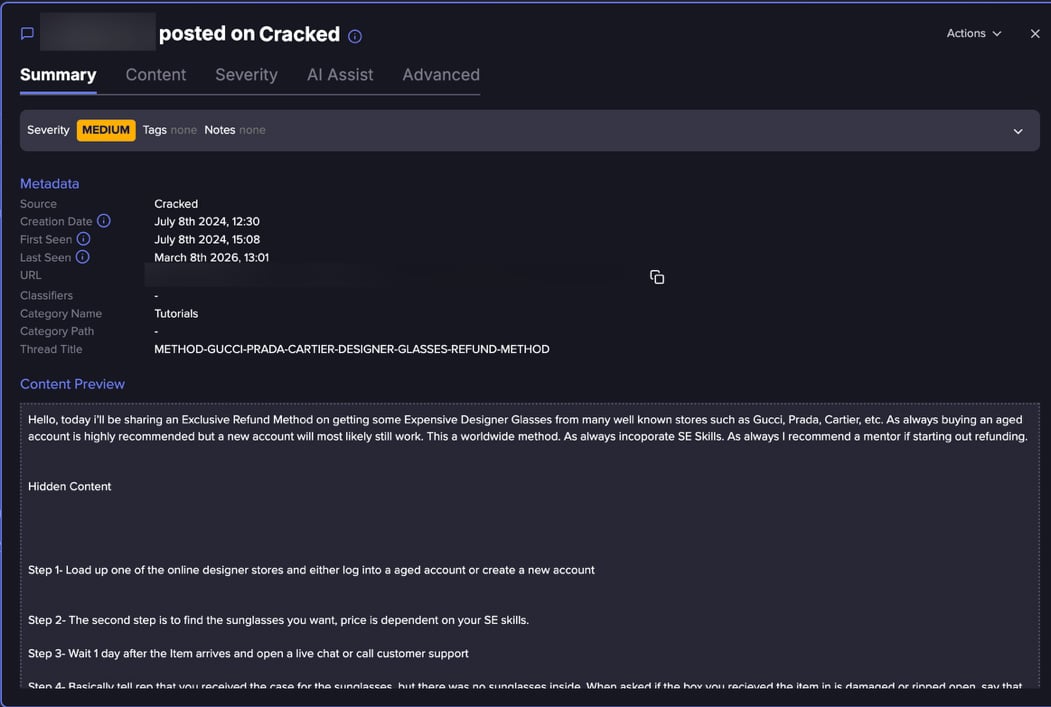Viewport: 1051px width, 707px height.
Task: Expand the Severity, Tags, Notes bar
Action: pos(1018,131)
